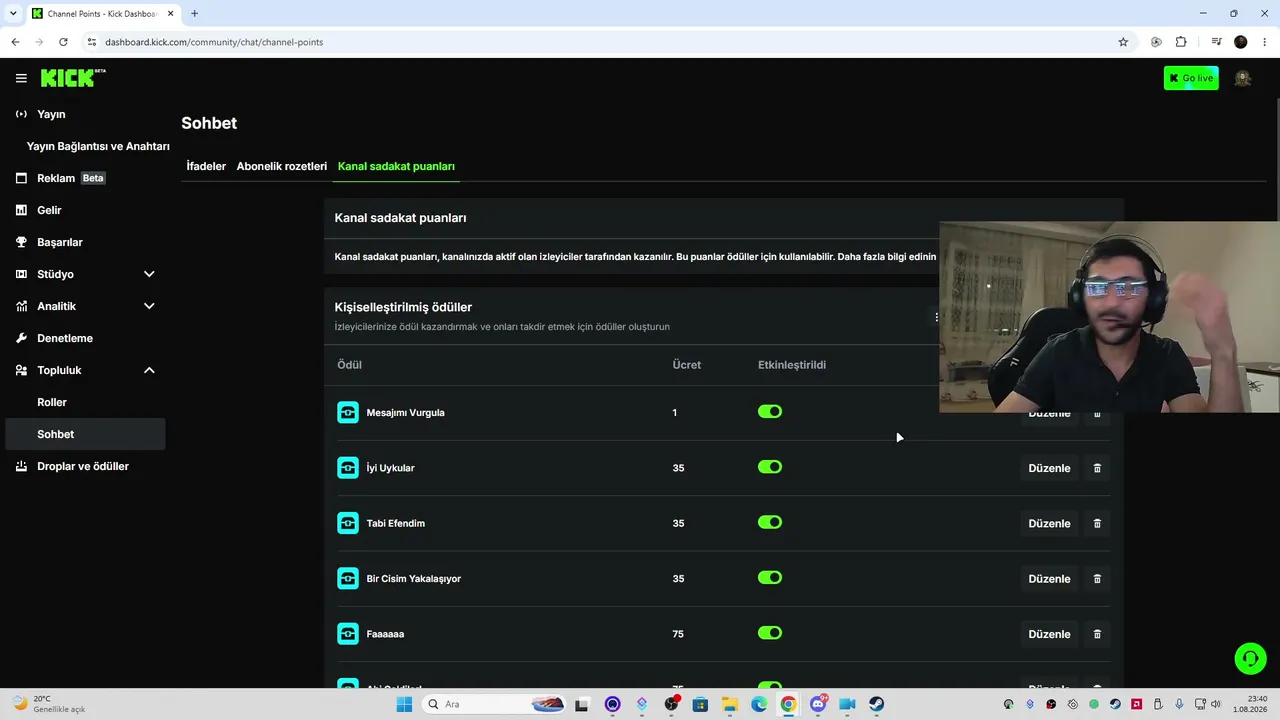The width and height of the screenshot is (1280, 720).
Task: Disable the Faaaaaa reward toggle
Action: pos(770,633)
